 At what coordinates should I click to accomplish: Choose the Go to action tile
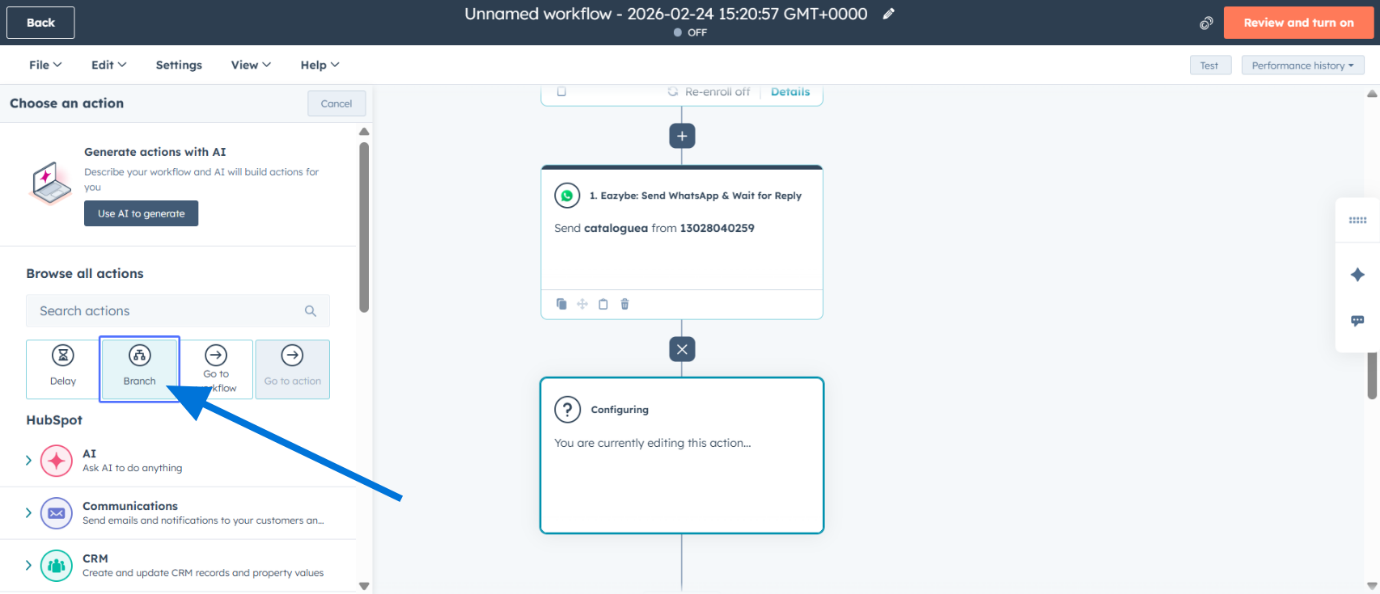[292, 369]
